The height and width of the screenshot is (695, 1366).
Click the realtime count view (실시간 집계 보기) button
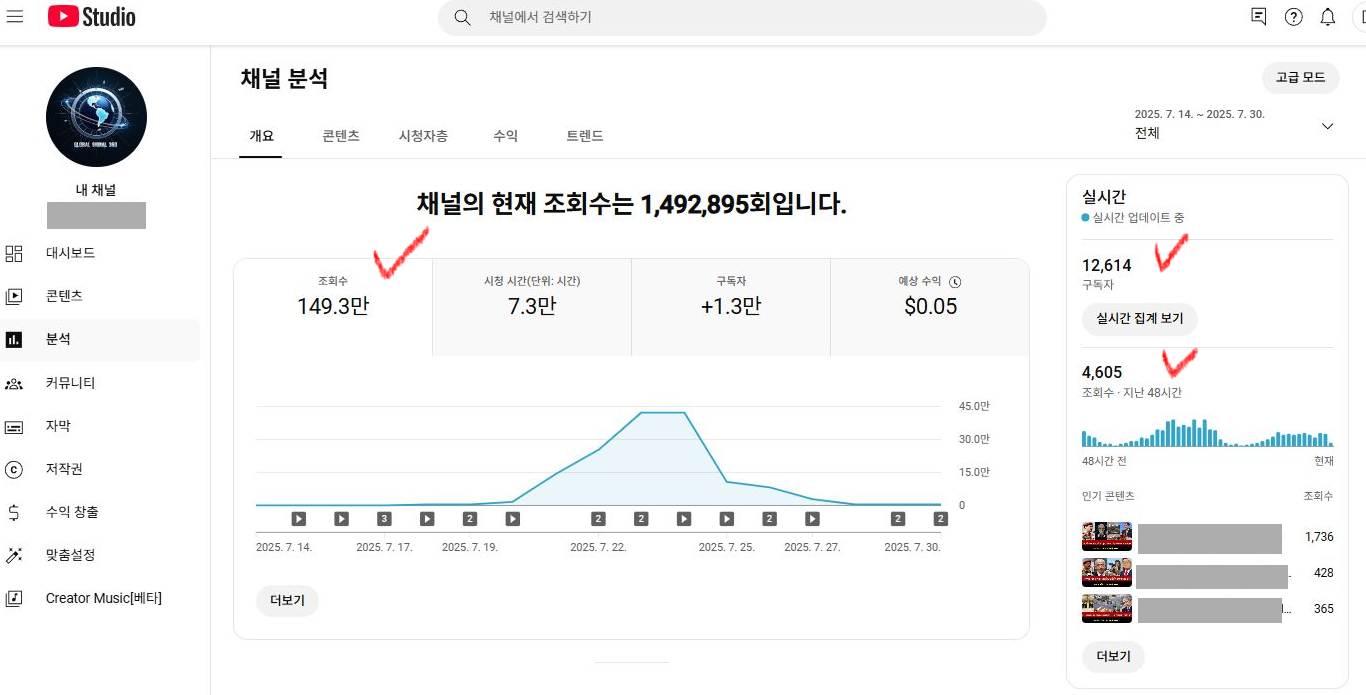pyautogui.click(x=1139, y=319)
